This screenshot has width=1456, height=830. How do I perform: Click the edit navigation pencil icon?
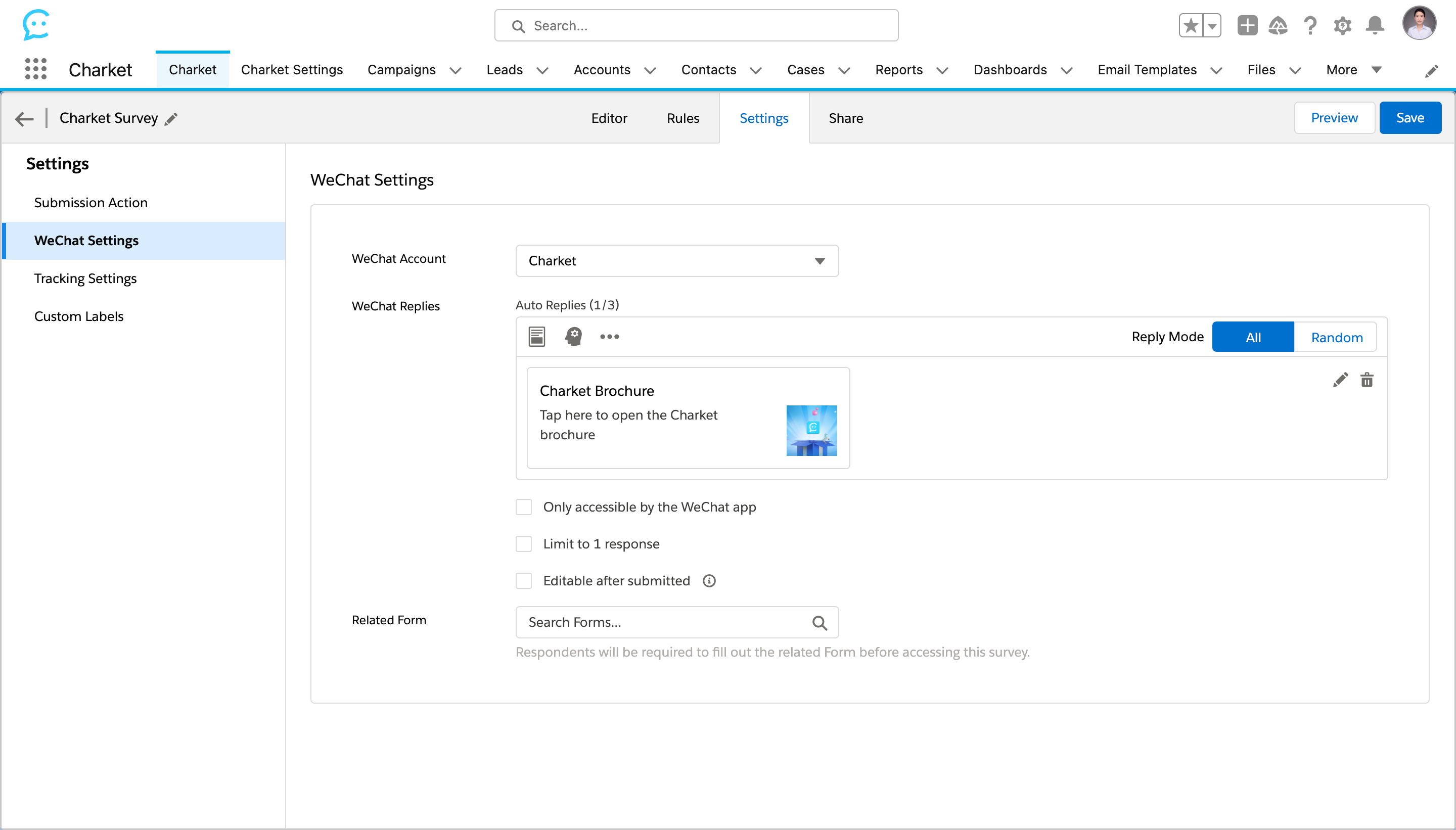pyautogui.click(x=1432, y=71)
